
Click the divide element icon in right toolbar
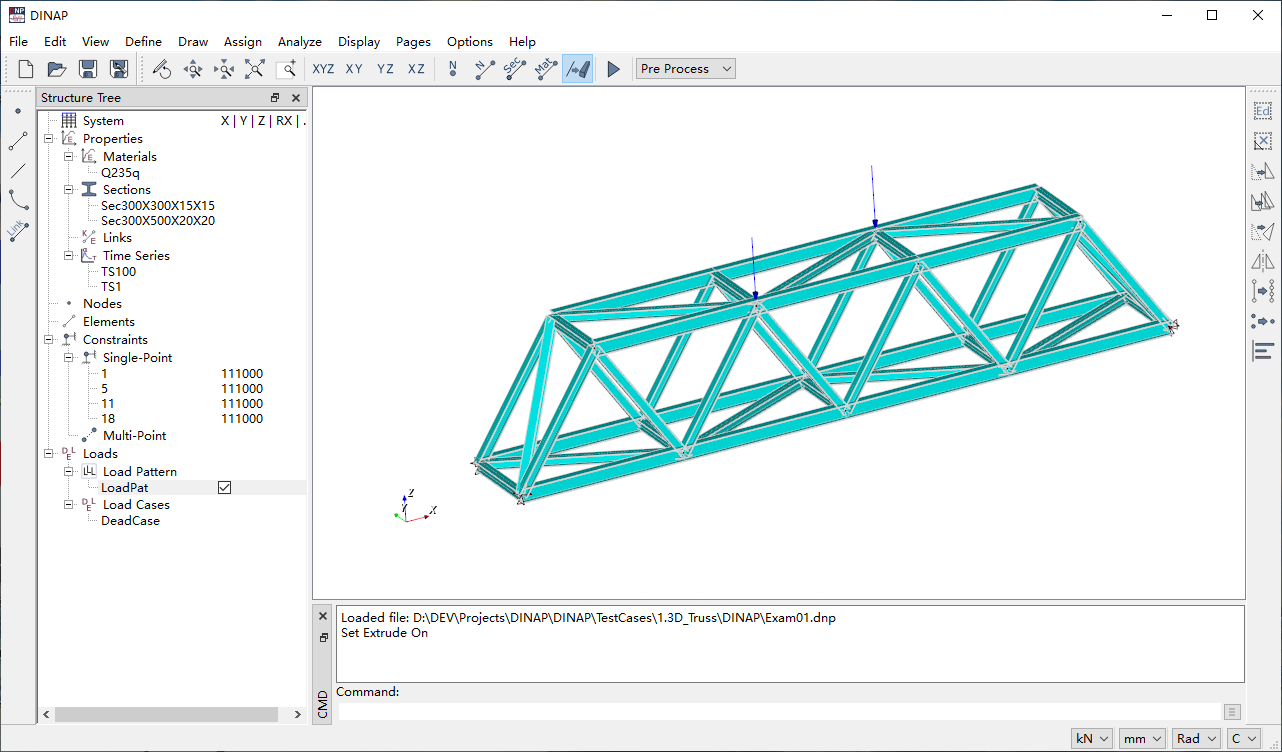pos(1262,291)
